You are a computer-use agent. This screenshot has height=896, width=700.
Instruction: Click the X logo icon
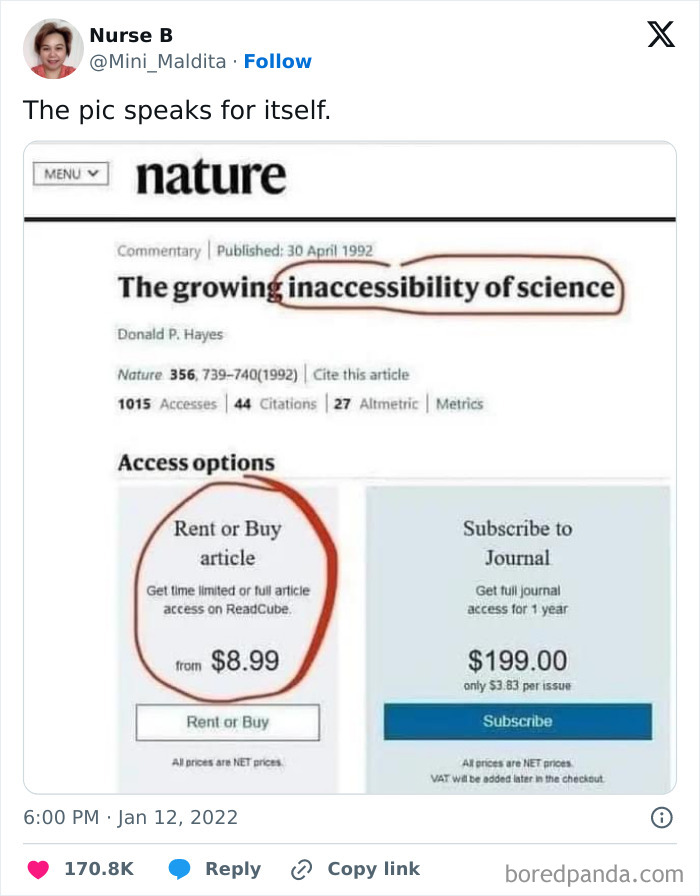click(x=660, y=35)
